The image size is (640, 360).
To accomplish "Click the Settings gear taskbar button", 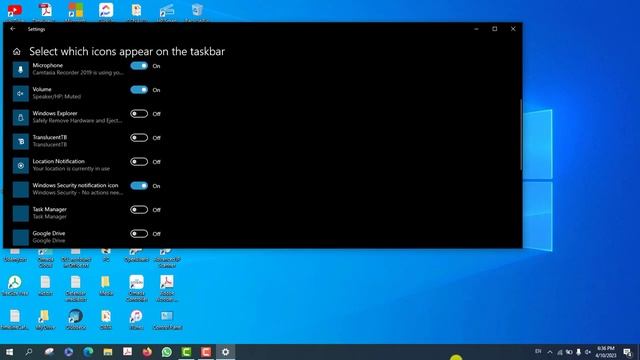I will click(225, 352).
